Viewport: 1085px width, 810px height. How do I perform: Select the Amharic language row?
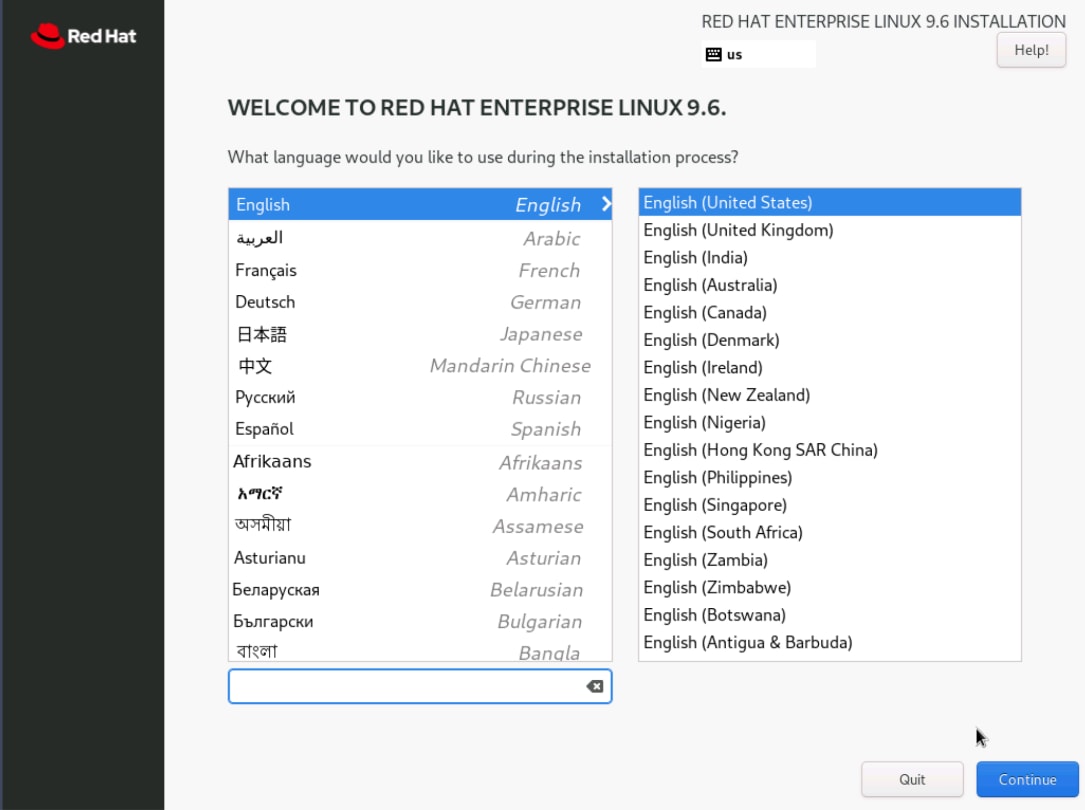(x=420, y=494)
